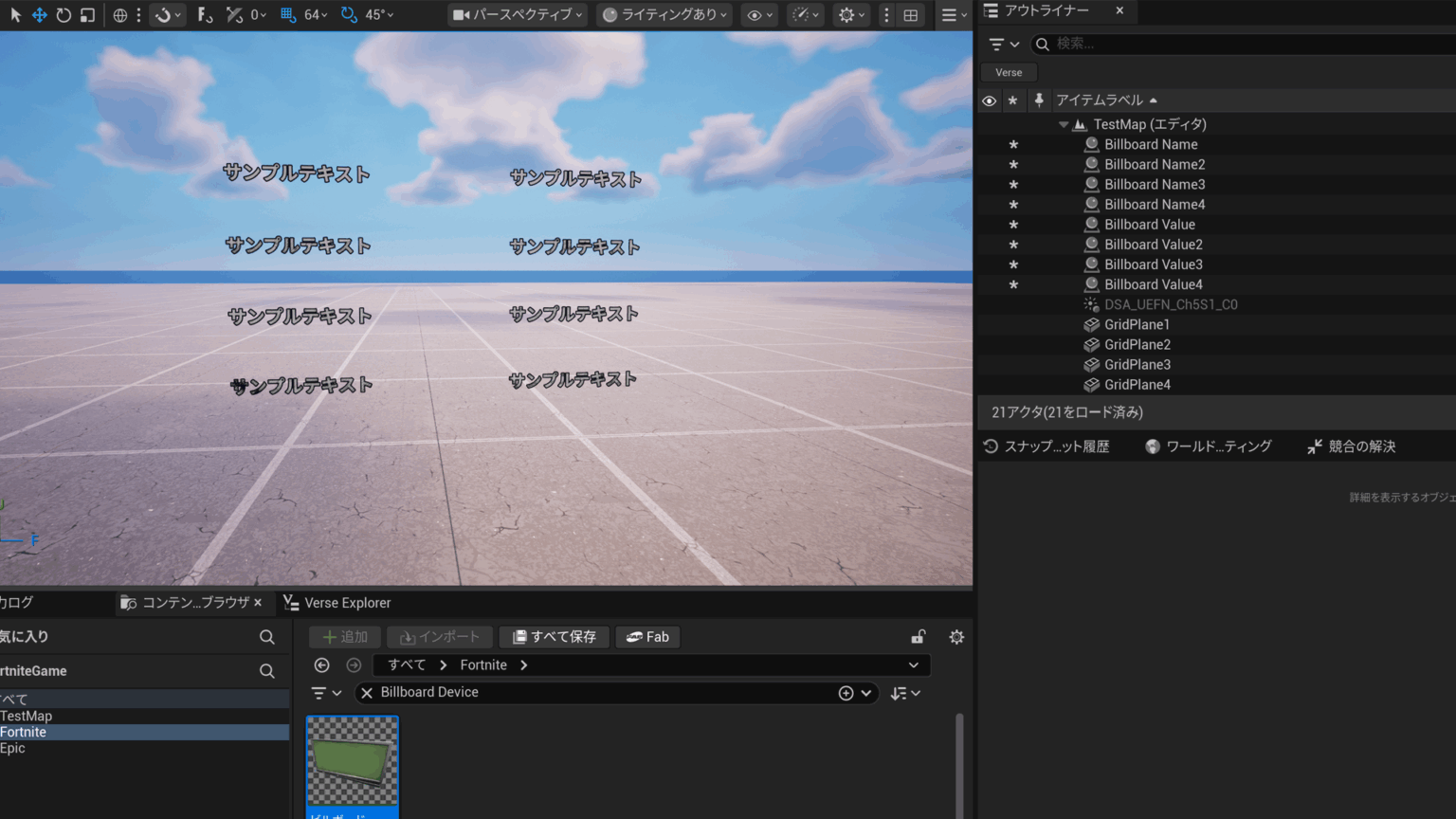1456x819 pixels.
Task: Toggle the pin star for Billboard Name
Action: click(1013, 144)
